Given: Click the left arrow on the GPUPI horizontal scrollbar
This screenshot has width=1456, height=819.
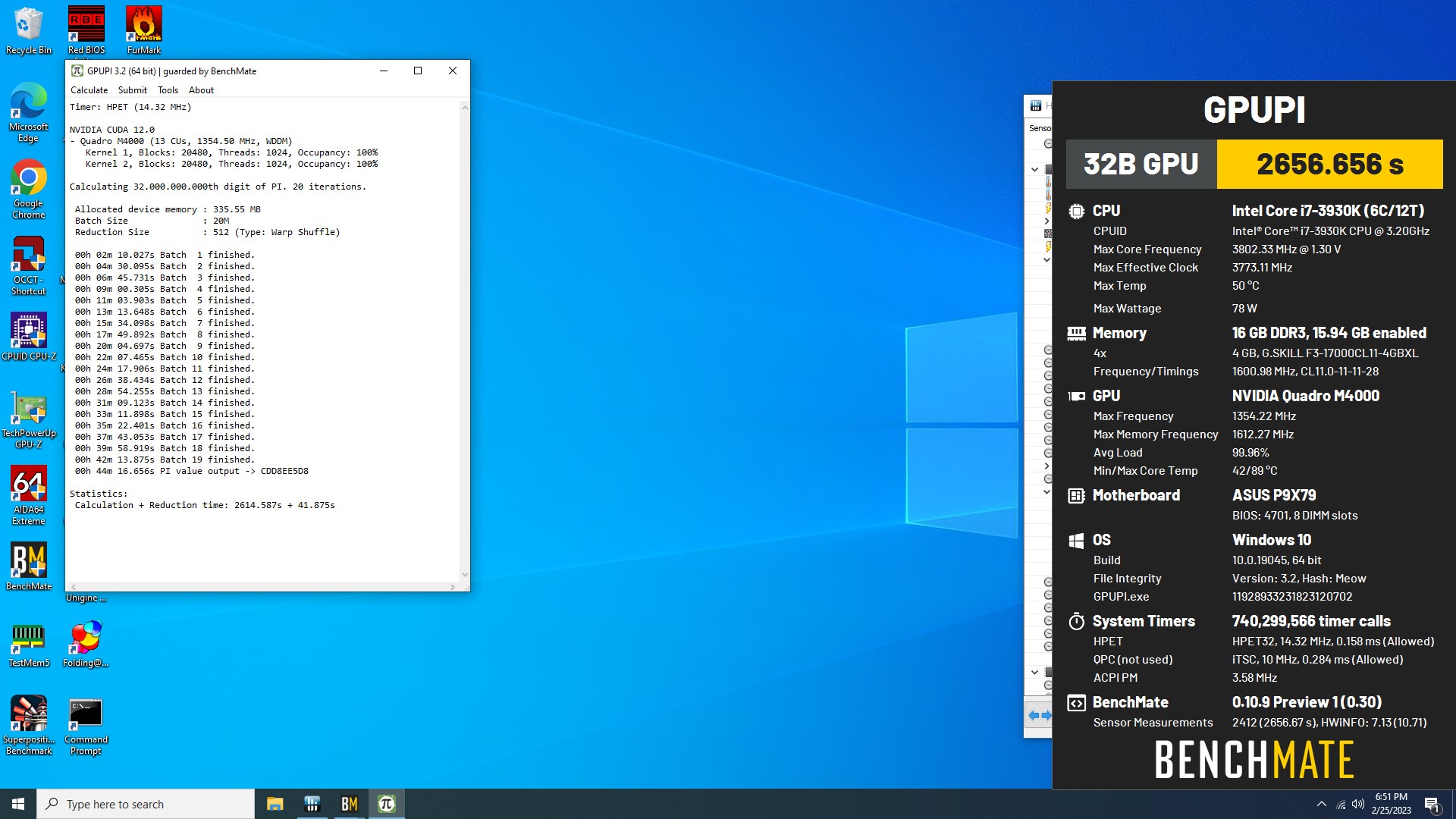Looking at the screenshot, I should 74,587.
